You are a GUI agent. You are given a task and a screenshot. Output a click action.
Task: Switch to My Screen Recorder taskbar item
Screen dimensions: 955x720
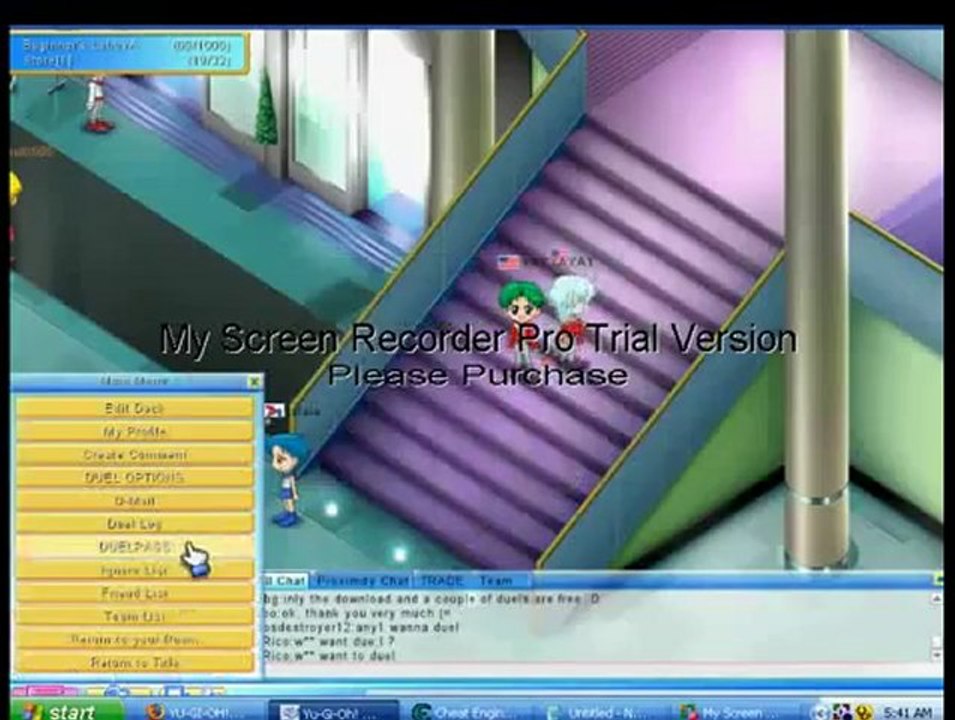tap(732, 711)
